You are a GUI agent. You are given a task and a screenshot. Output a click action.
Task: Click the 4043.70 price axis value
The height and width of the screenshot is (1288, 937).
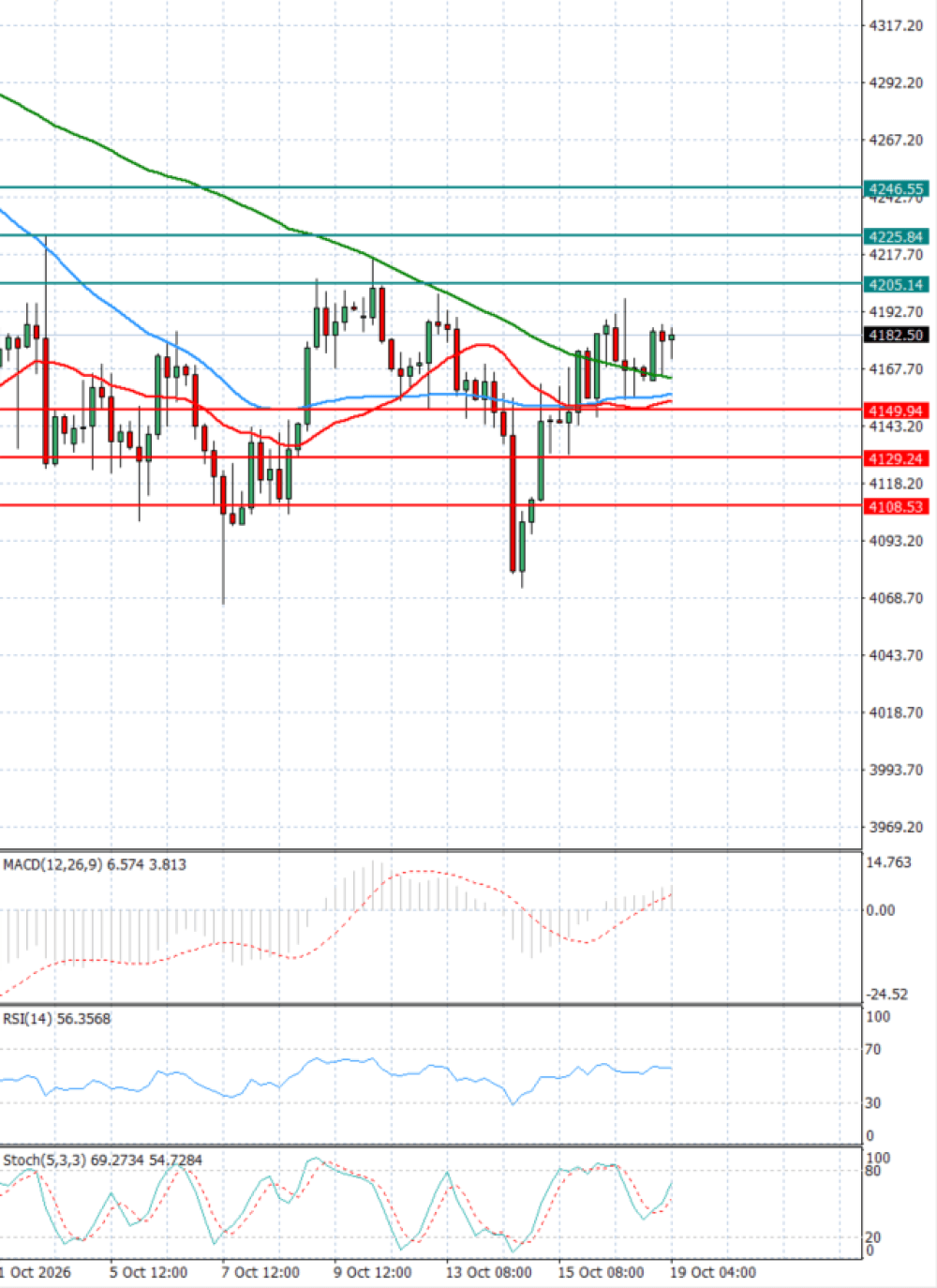[896, 655]
